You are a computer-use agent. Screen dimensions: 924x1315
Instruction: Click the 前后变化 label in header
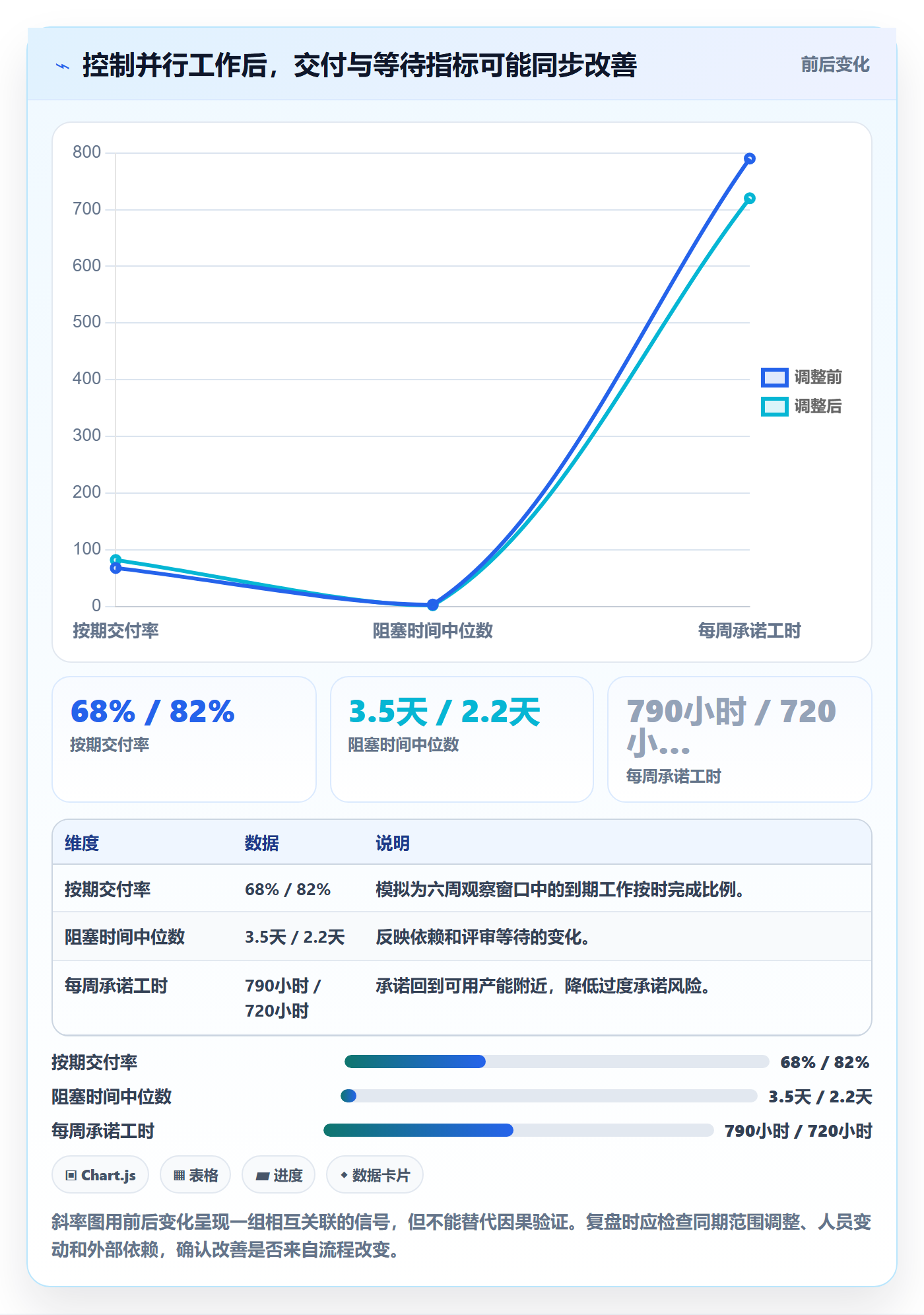[x=835, y=65]
